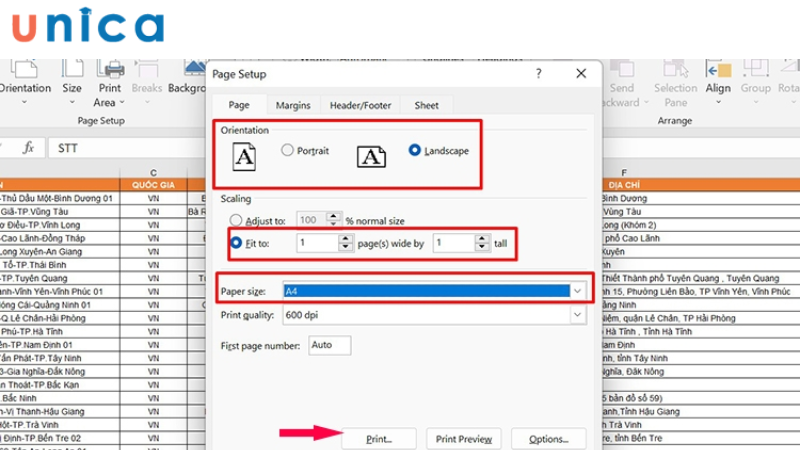Click the Adjust to percentage spinner arrows

[x=333, y=220]
